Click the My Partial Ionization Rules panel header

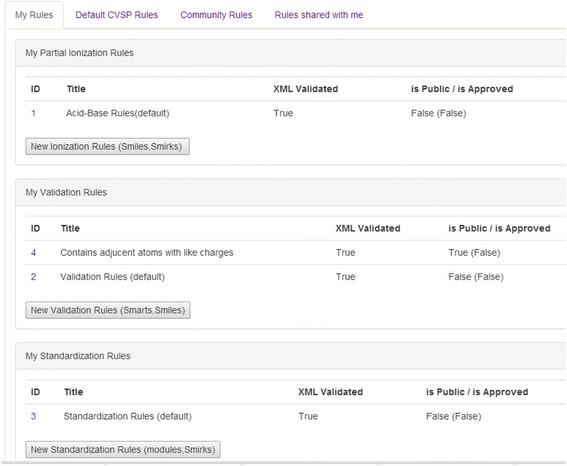pyautogui.click(x=291, y=53)
